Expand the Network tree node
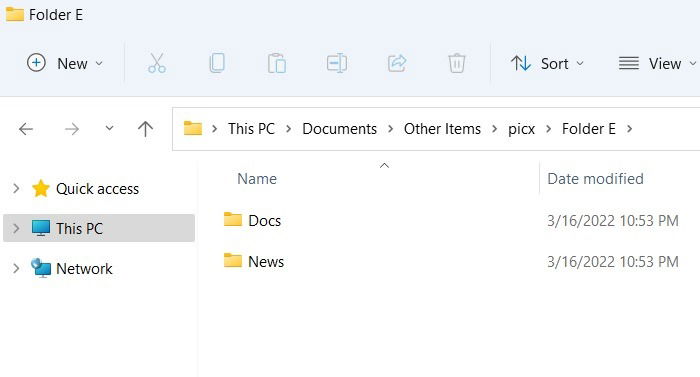700x377 pixels. [x=16, y=268]
